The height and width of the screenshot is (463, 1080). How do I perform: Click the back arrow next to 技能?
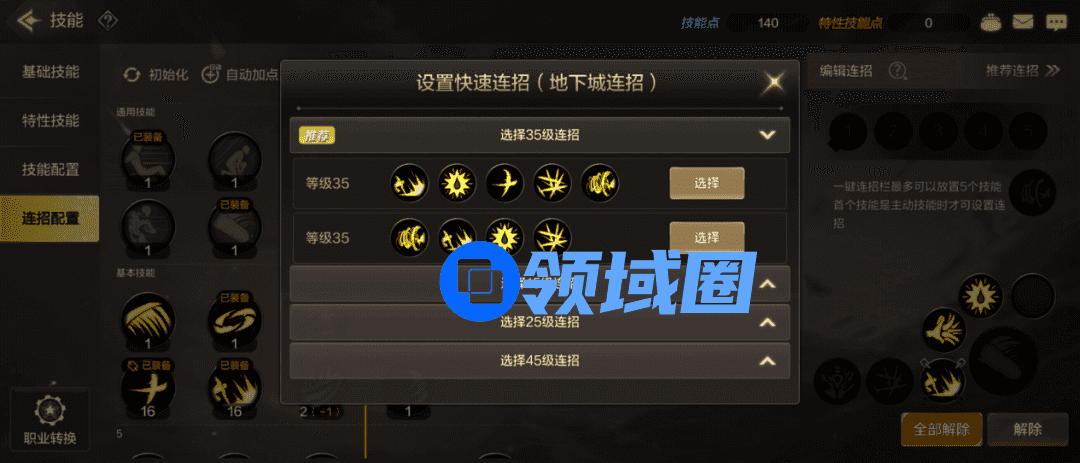(28, 21)
